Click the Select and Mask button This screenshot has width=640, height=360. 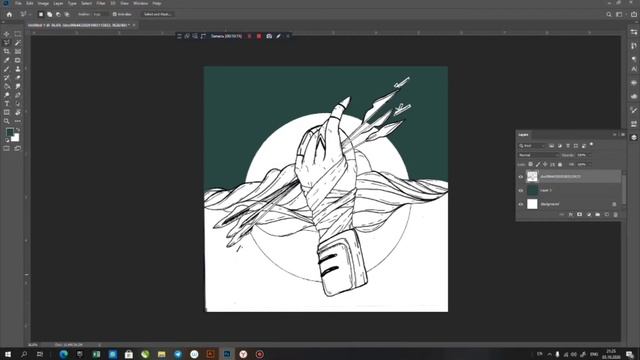(157, 14)
